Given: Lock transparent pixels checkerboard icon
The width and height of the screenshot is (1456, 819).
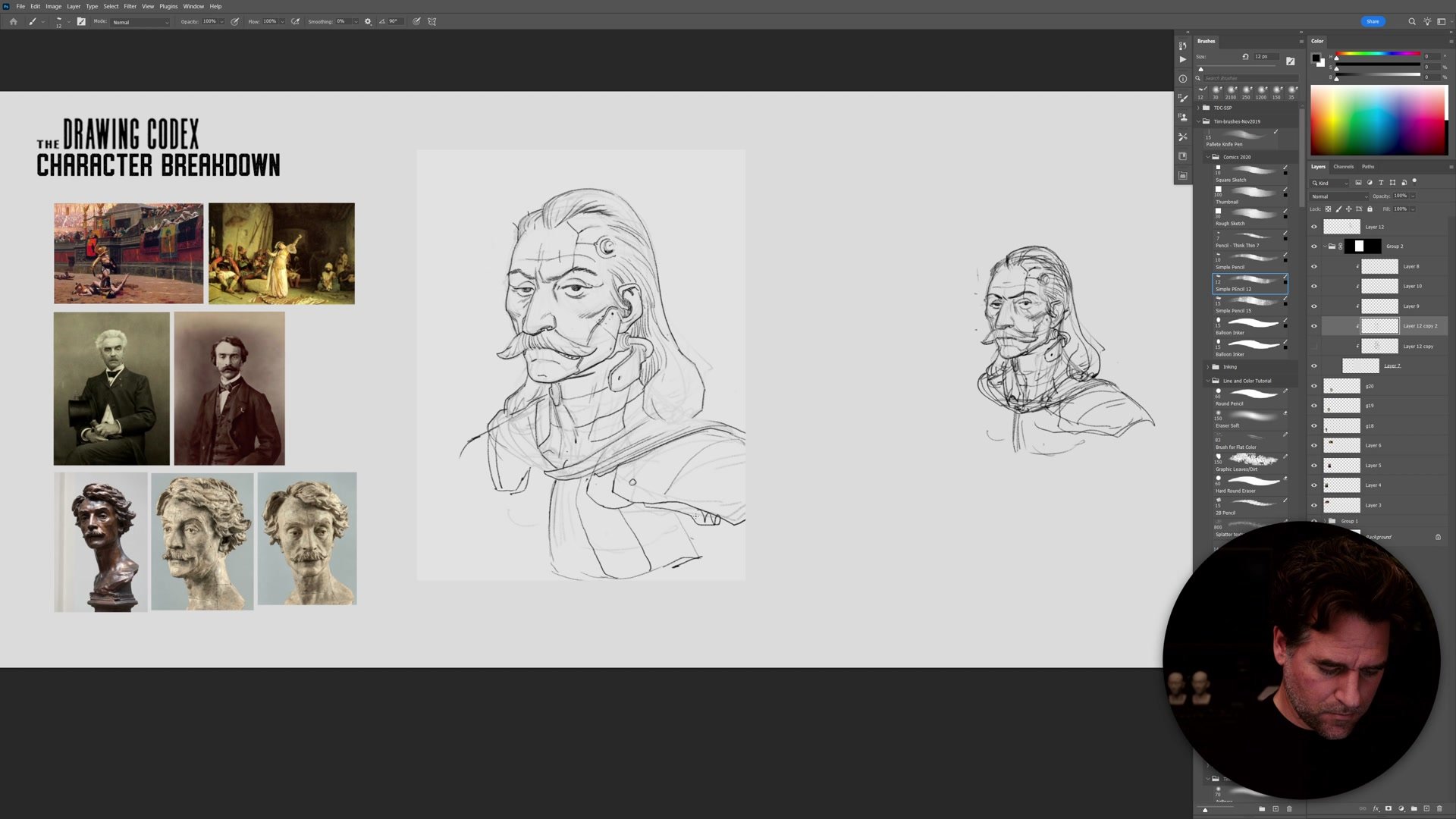Looking at the screenshot, I should (x=1328, y=209).
